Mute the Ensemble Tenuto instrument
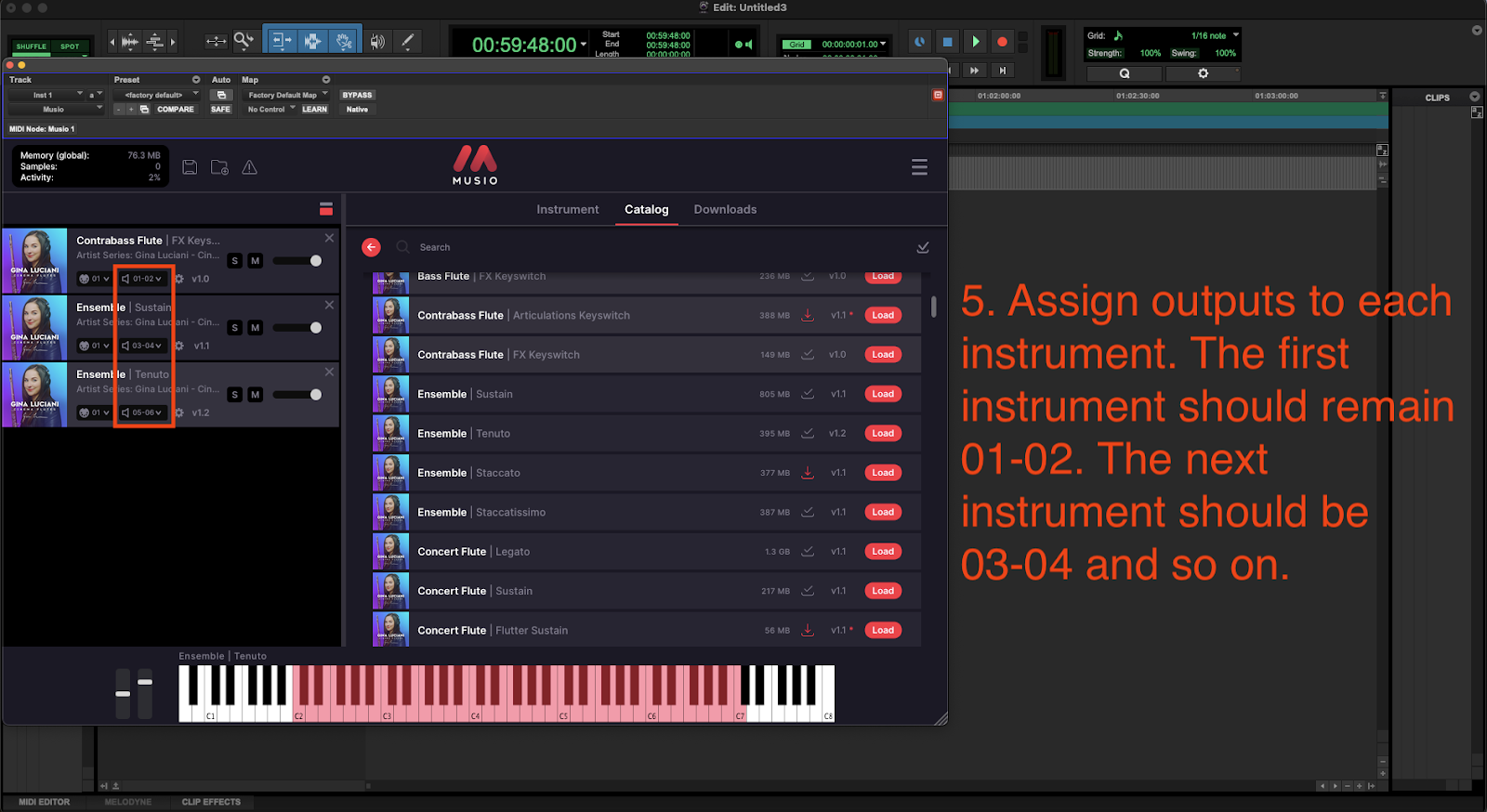Viewport: 1487px width, 812px height. (256, 395)
